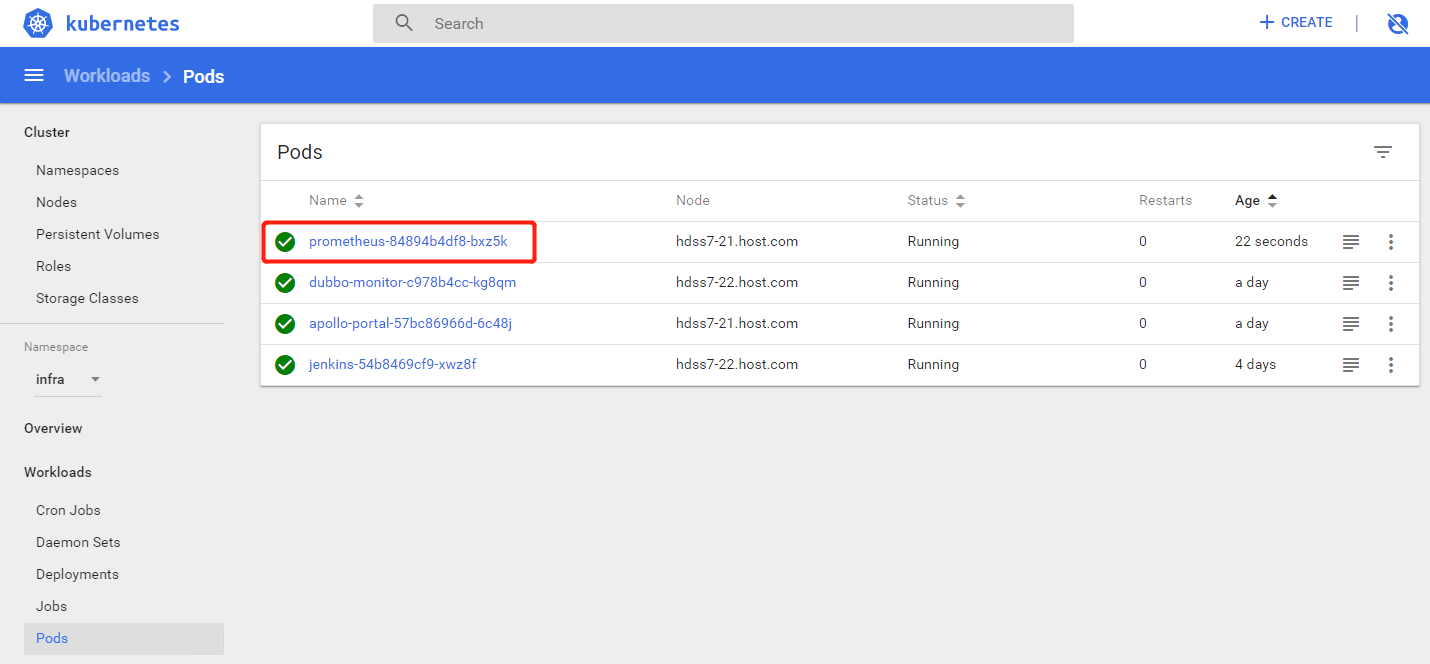
Task: Go to Nodes in Cluster section
Action: pos(56,202)
